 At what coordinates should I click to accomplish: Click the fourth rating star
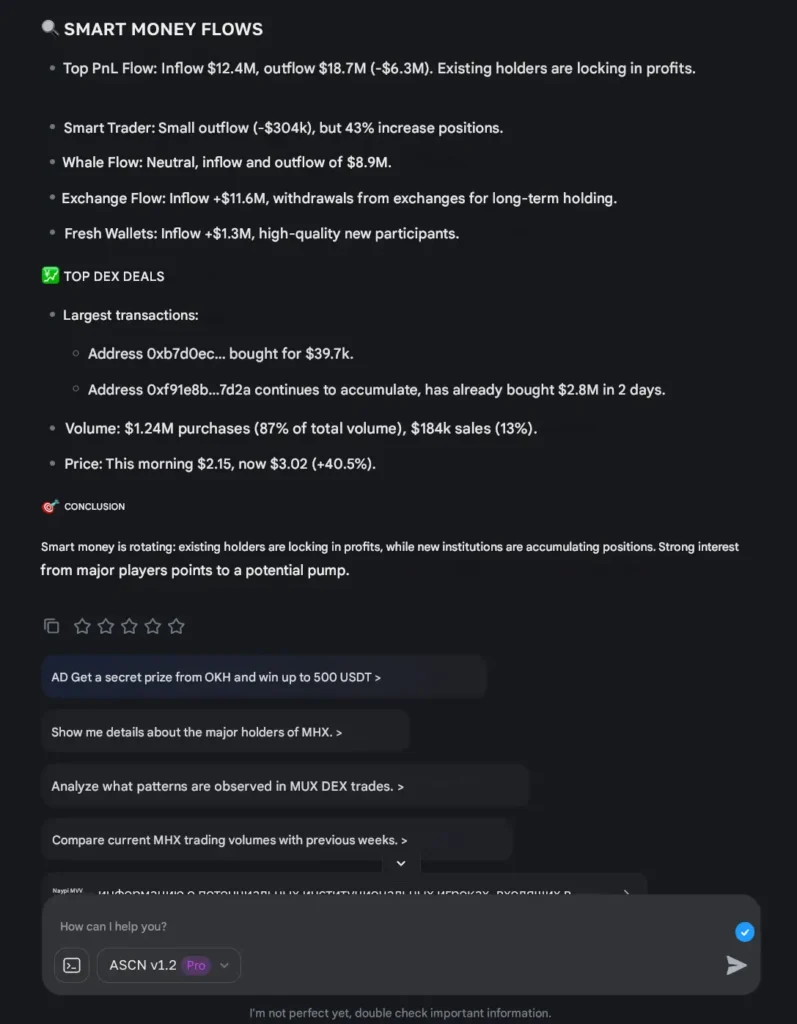point(153,625)
